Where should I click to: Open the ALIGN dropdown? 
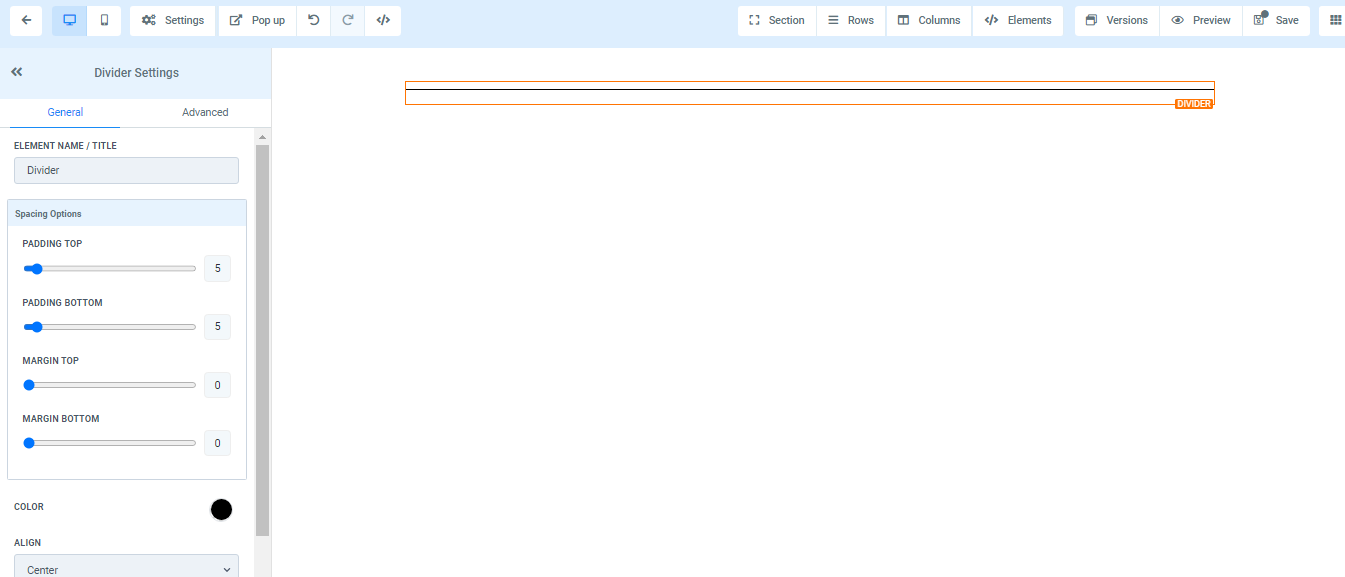point(126,569)
